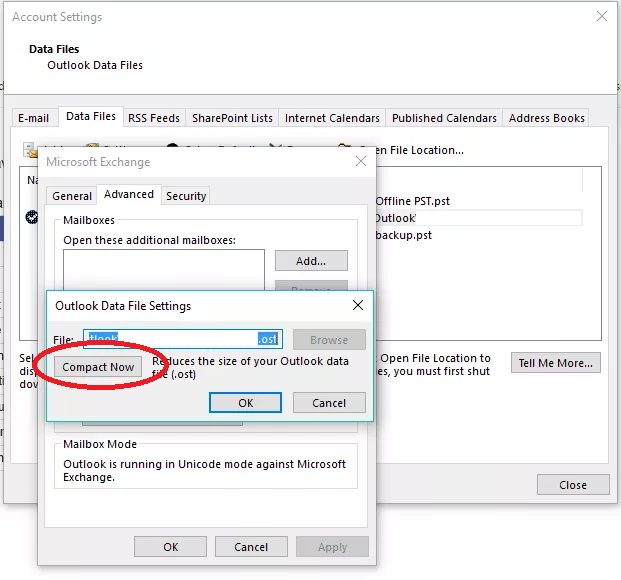621x580 pixels.
Task: Close the Outlook Data File Settings dialog
Action: 357,306
